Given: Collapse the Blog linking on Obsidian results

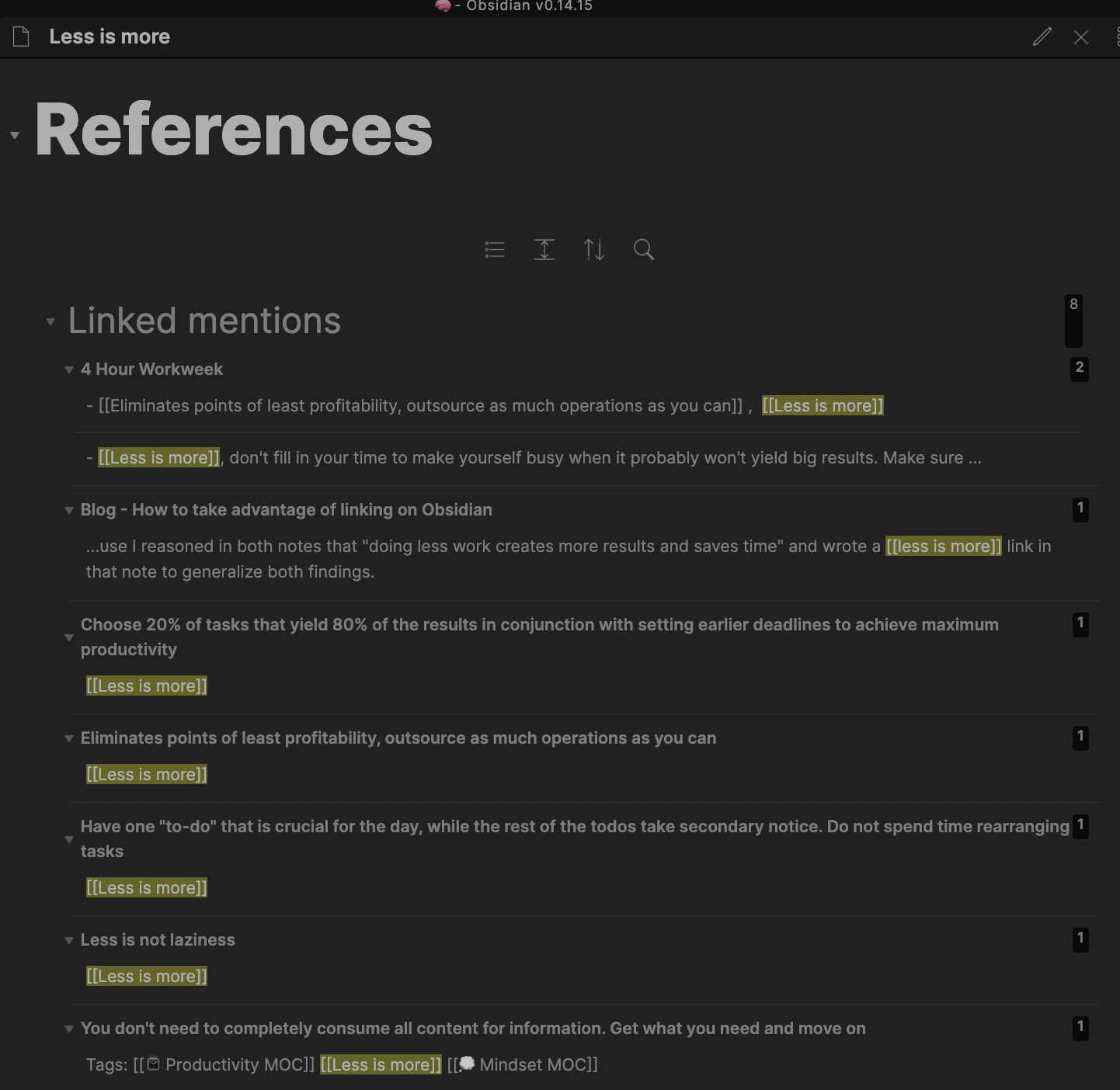Looking at the screenshot, I should [x=69, y=510].
